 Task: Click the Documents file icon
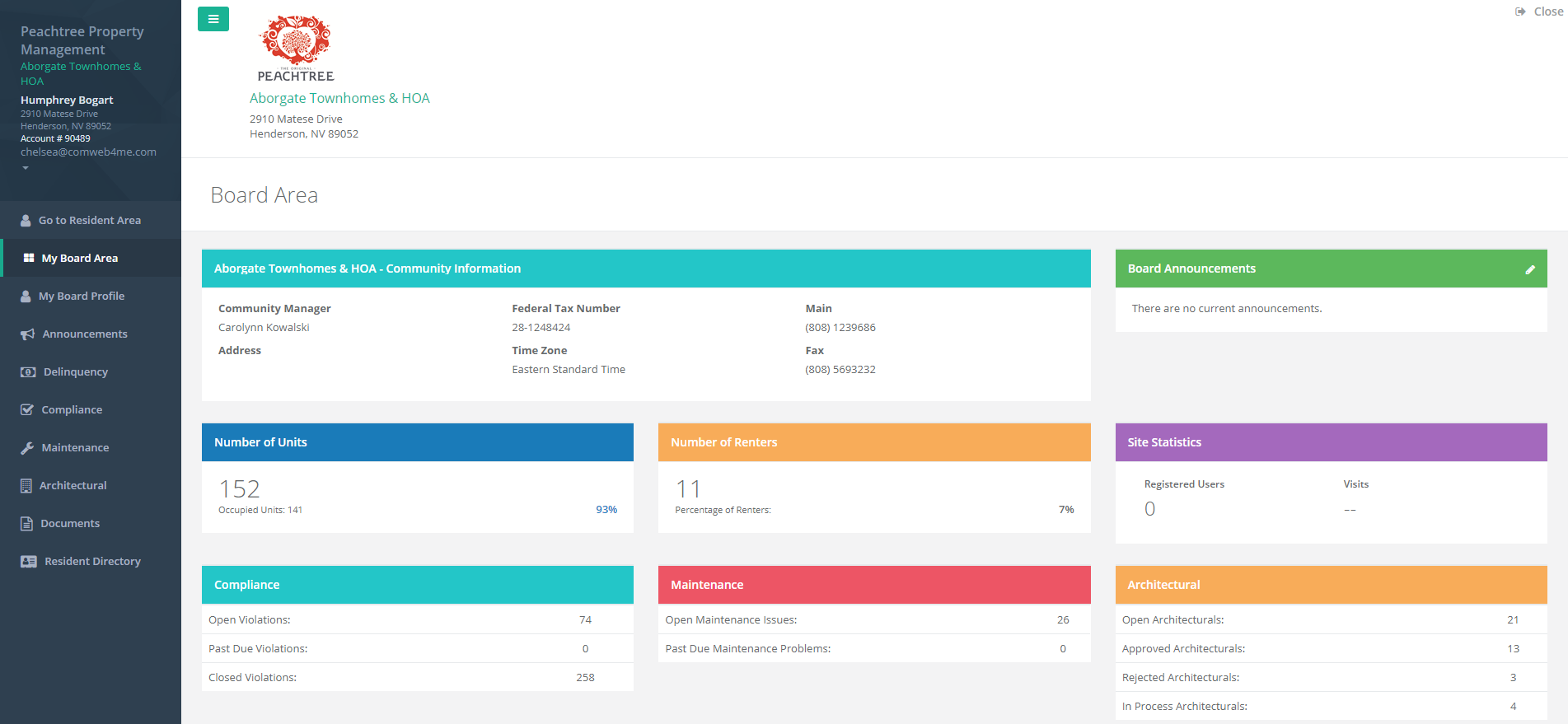tap(26, 524)
